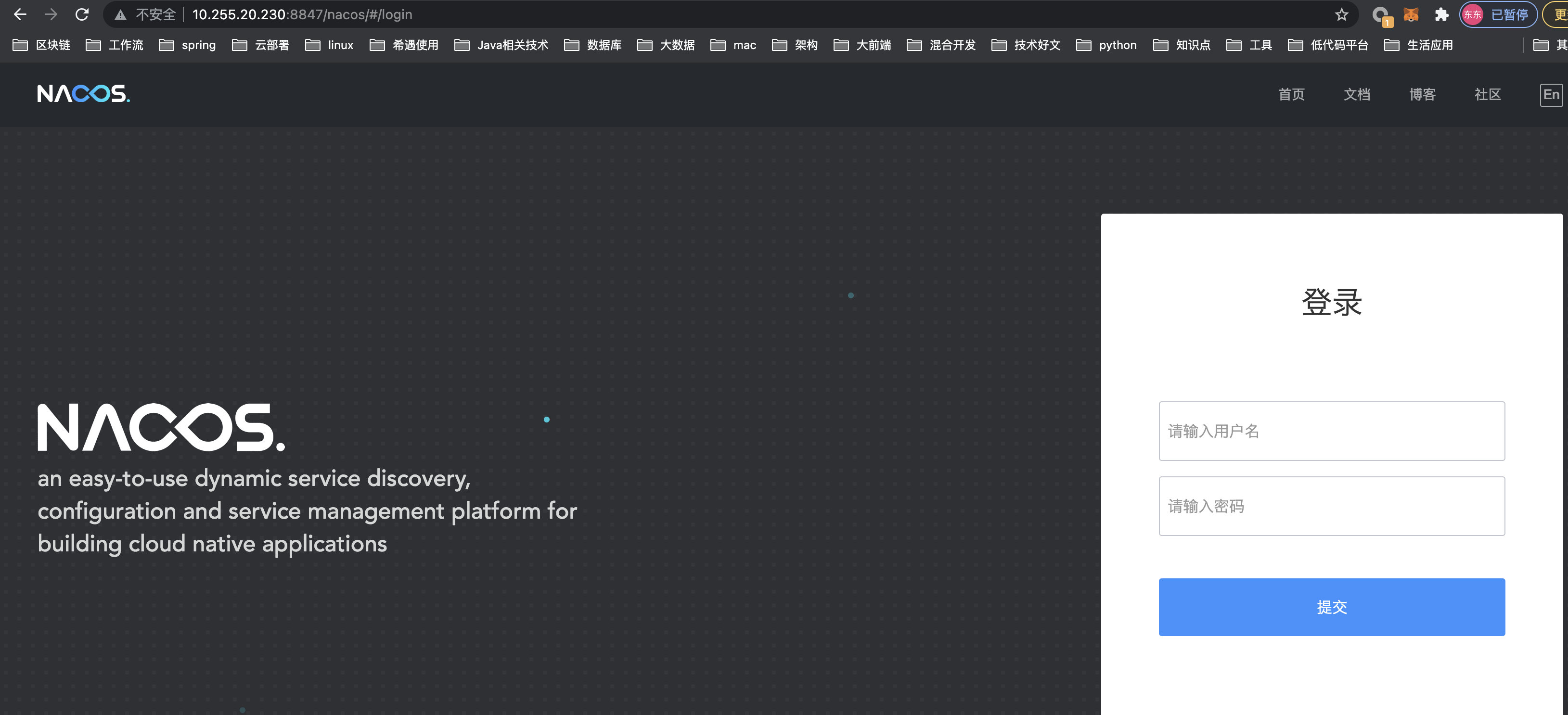Open 文档 navigation item
Screen dimensions: 1568x715
coord(1357,94)
